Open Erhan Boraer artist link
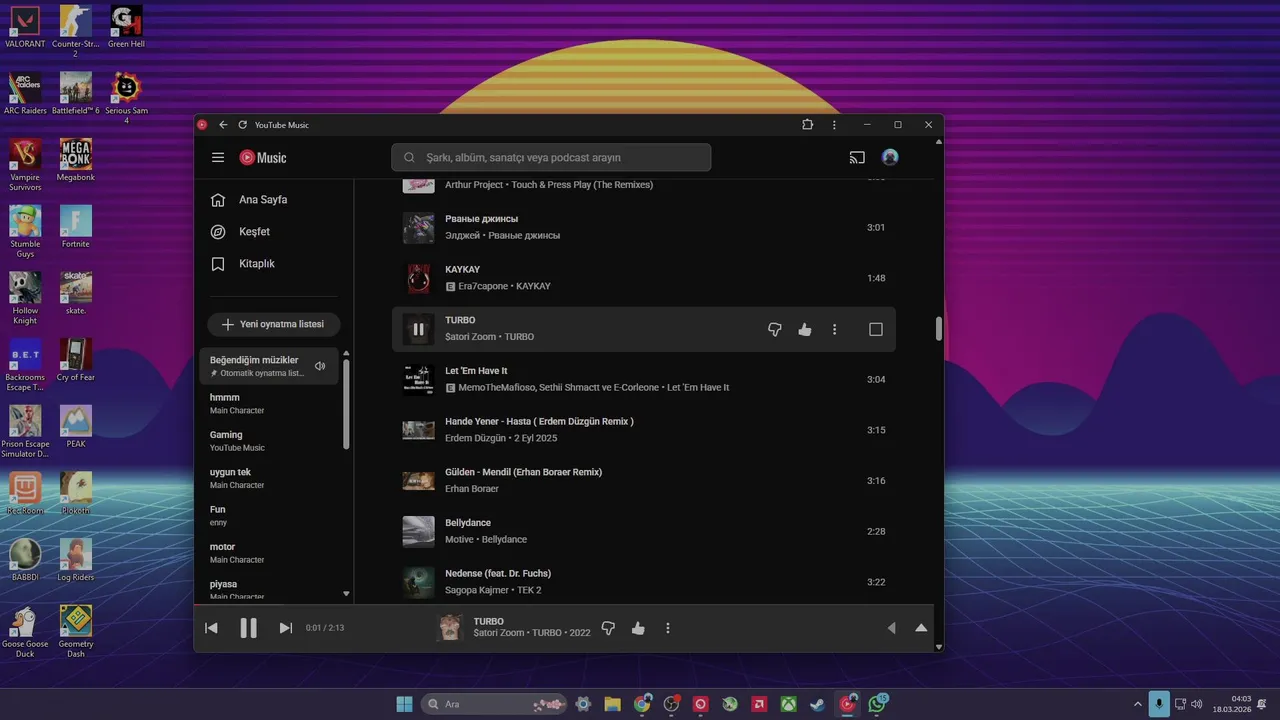This screenshot has height=720, width=1280. [472, 489]
